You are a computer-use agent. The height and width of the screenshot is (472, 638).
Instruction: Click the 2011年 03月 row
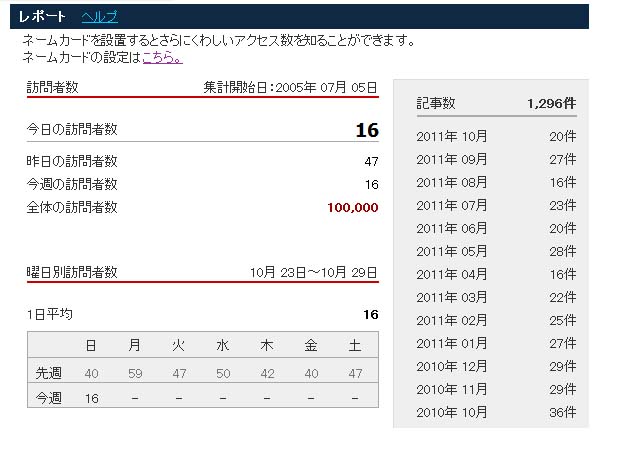click(x=496, y=297)
